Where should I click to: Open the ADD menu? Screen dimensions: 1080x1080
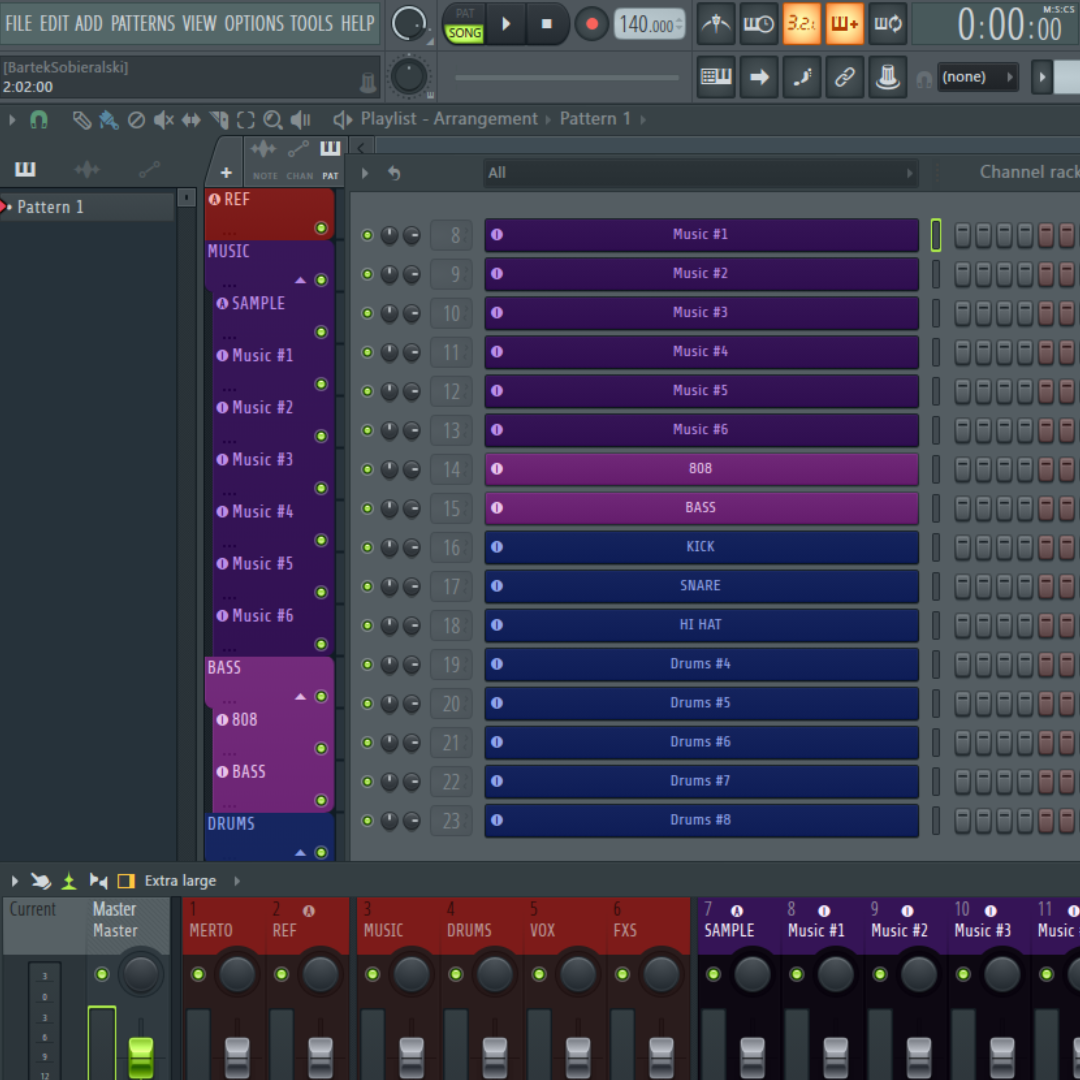pos(89,23)
